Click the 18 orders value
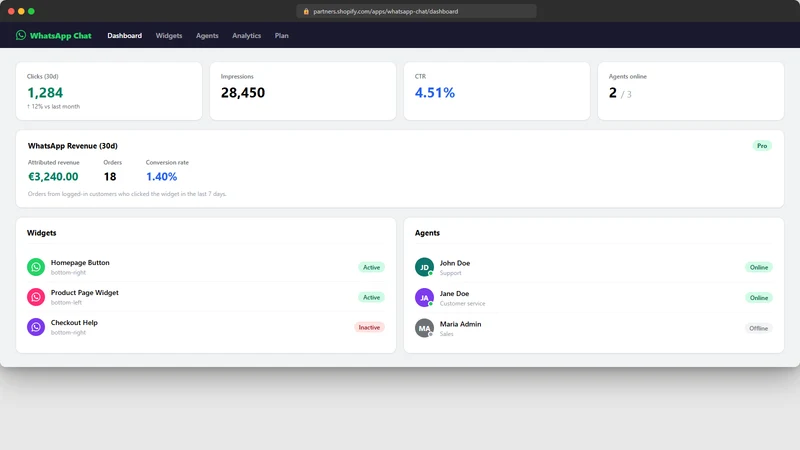Screen dimensions: 800x450 pyautogui.click(x=110, y=177)
